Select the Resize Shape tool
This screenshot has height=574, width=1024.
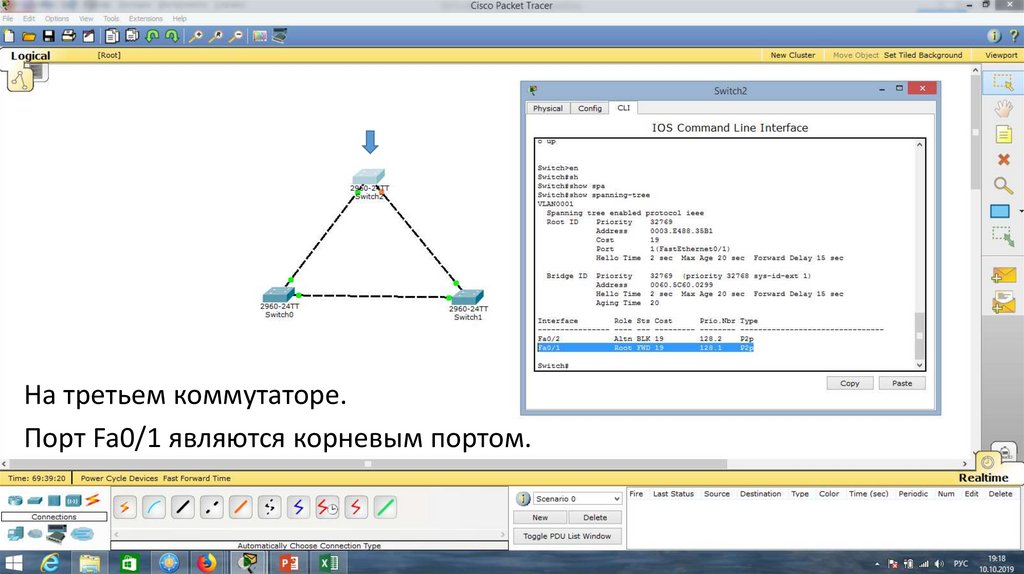pos(1003,236)
